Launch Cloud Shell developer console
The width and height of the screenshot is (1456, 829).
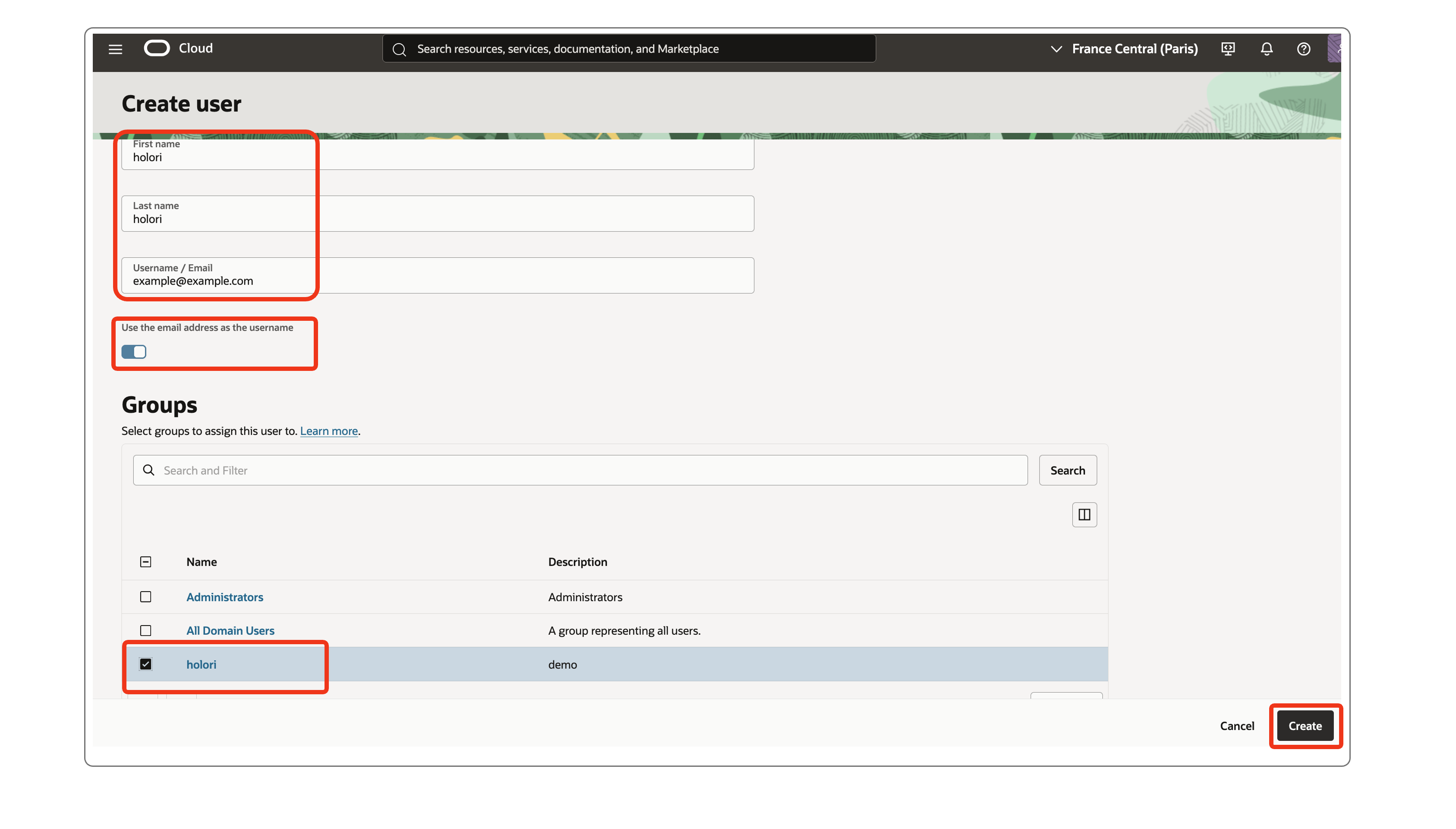pyautogui.click(x=1228, y=49)
